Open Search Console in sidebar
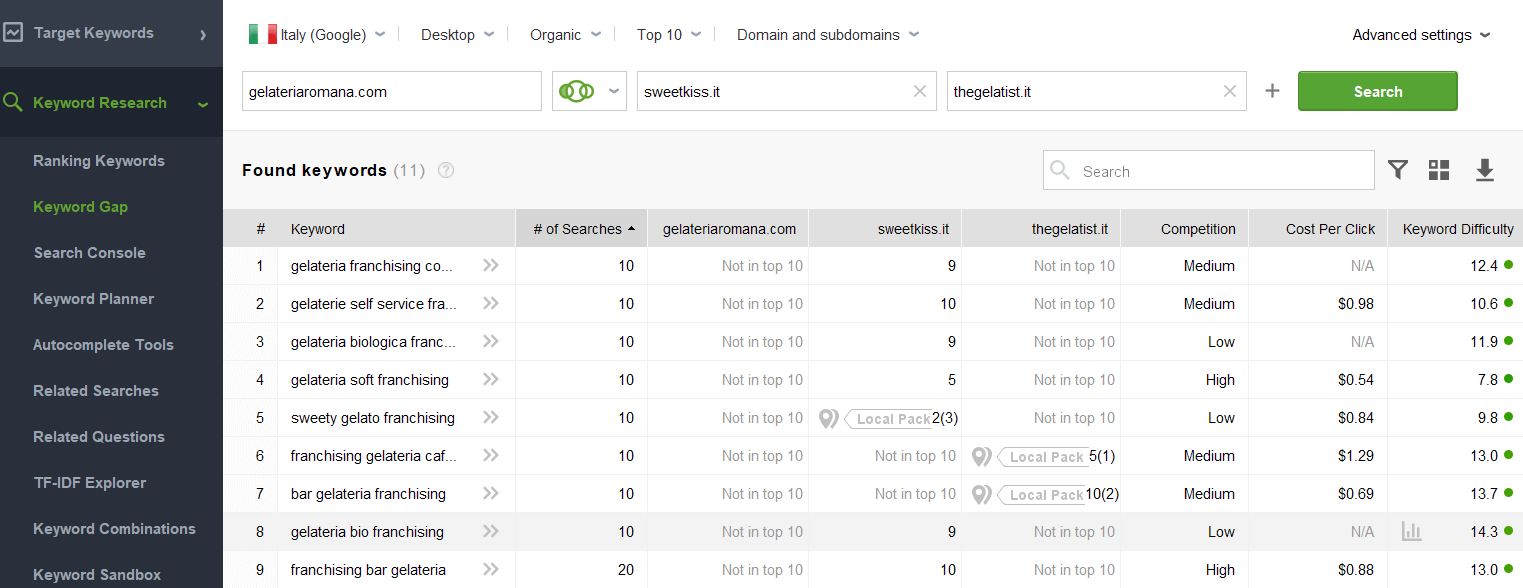The height and width of the screenshot is (588, 1523). (90, 253)
